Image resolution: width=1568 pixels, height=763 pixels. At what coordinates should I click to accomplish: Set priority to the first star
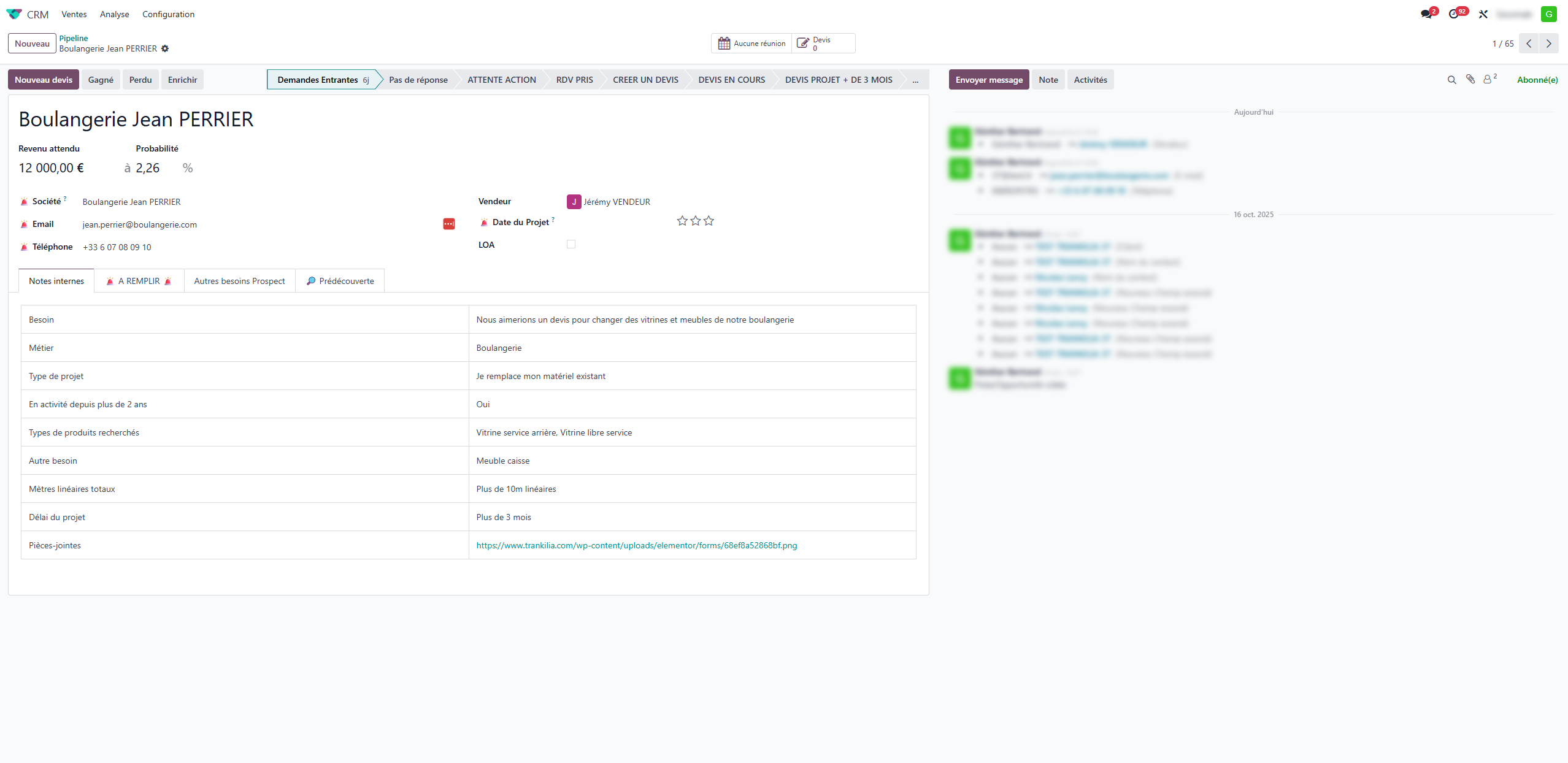682,221
